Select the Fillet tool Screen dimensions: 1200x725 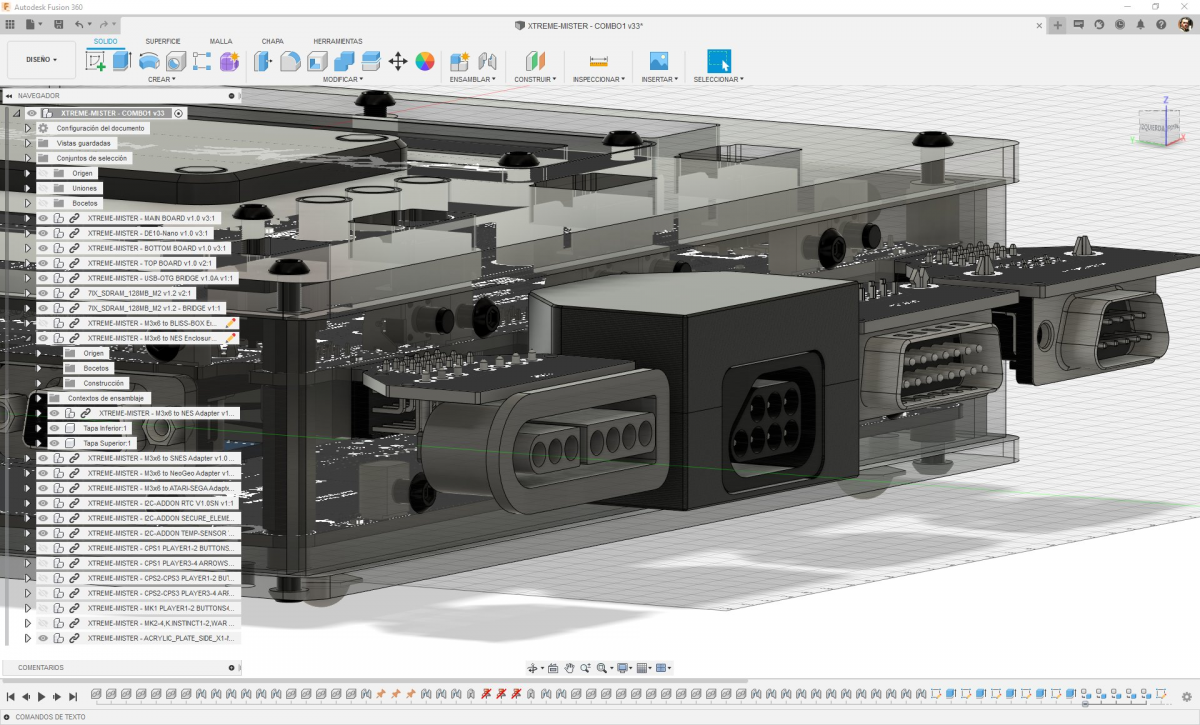[290, 61]
